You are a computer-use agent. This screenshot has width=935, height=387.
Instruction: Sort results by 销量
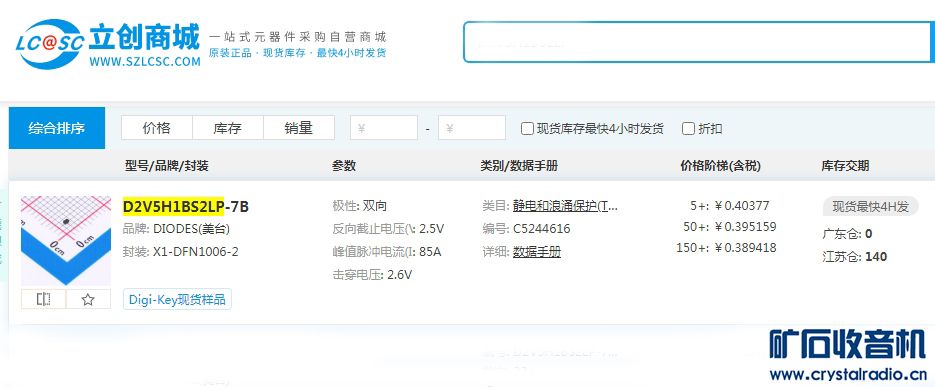click(x=299, y=128)
